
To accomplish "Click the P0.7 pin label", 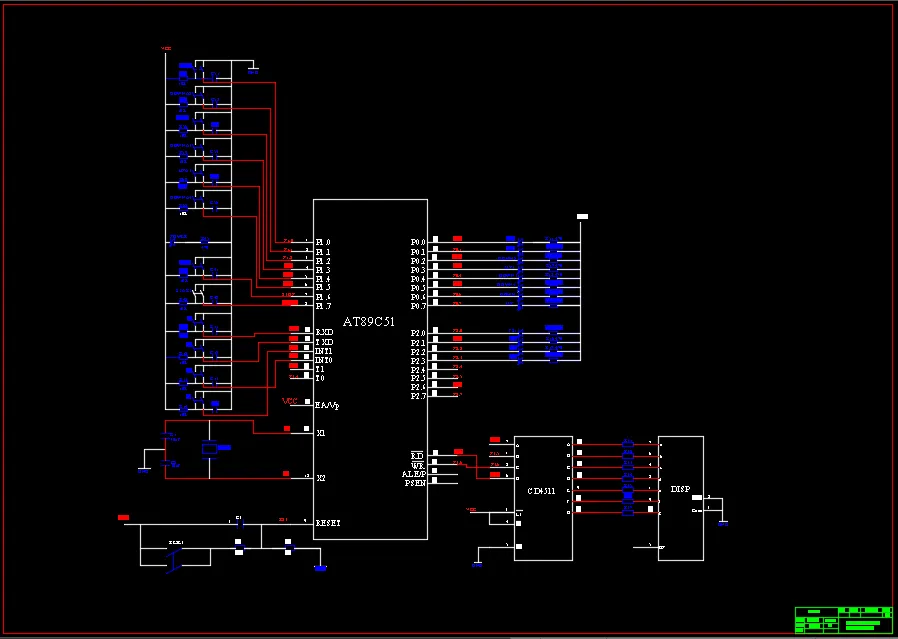I will click(418, 306).
